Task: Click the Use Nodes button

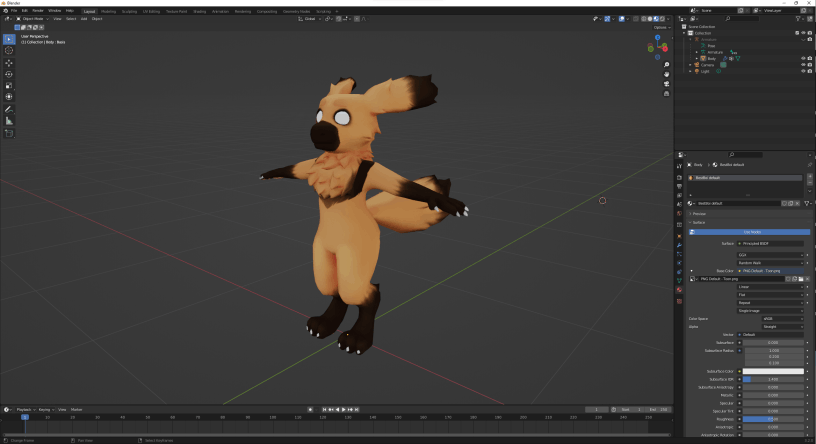Action: click(x=750, y=232)
